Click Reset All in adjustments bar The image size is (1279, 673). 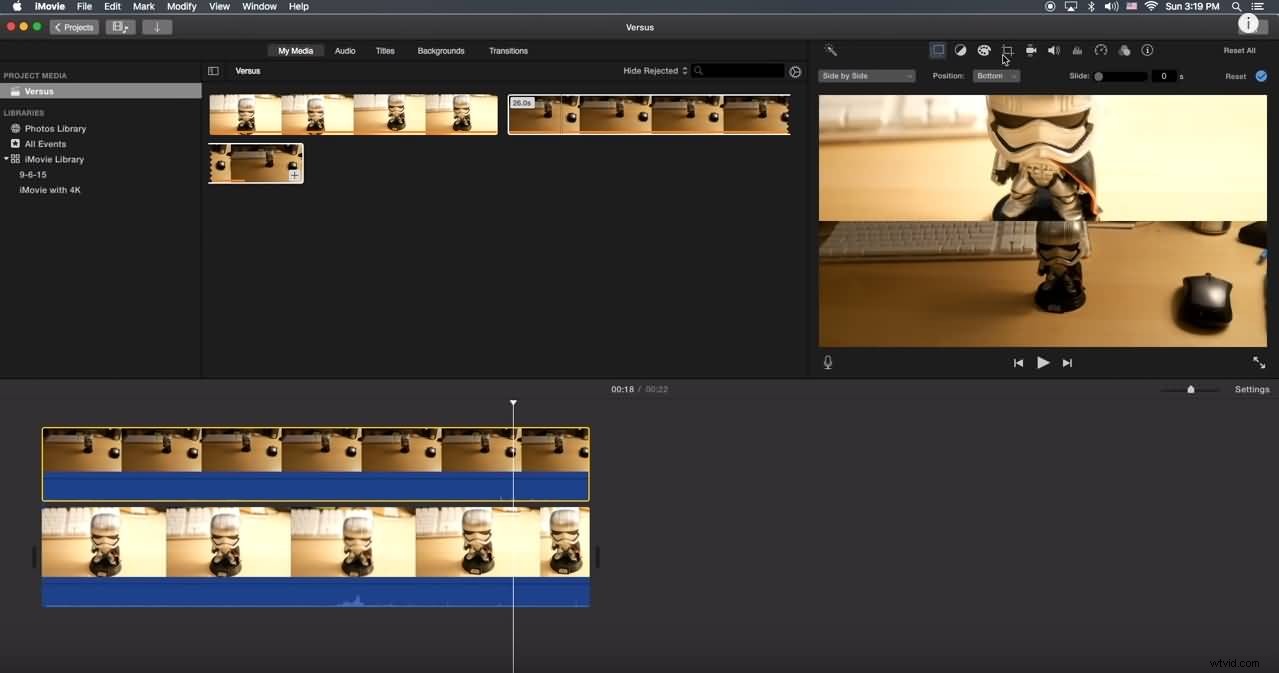[1239, 49]
